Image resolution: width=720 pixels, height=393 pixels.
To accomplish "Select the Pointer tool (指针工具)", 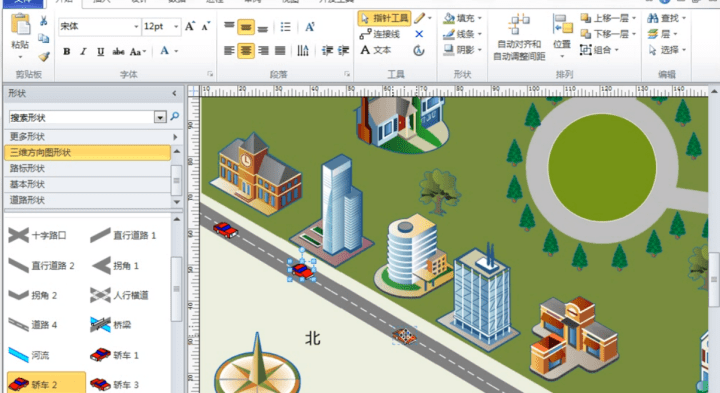I will coord(384,18).
